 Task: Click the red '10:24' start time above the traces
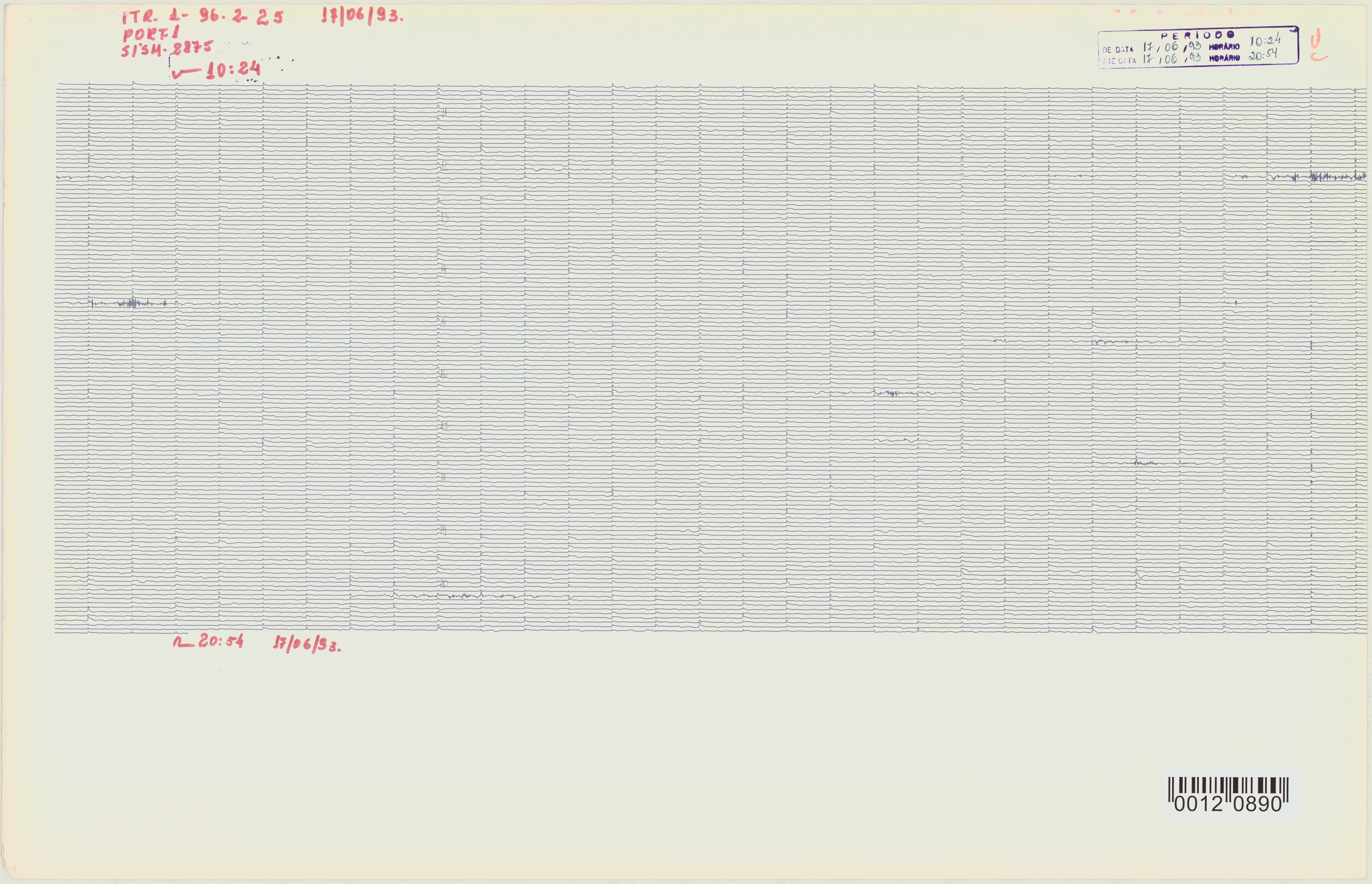[x=233, y=70]
